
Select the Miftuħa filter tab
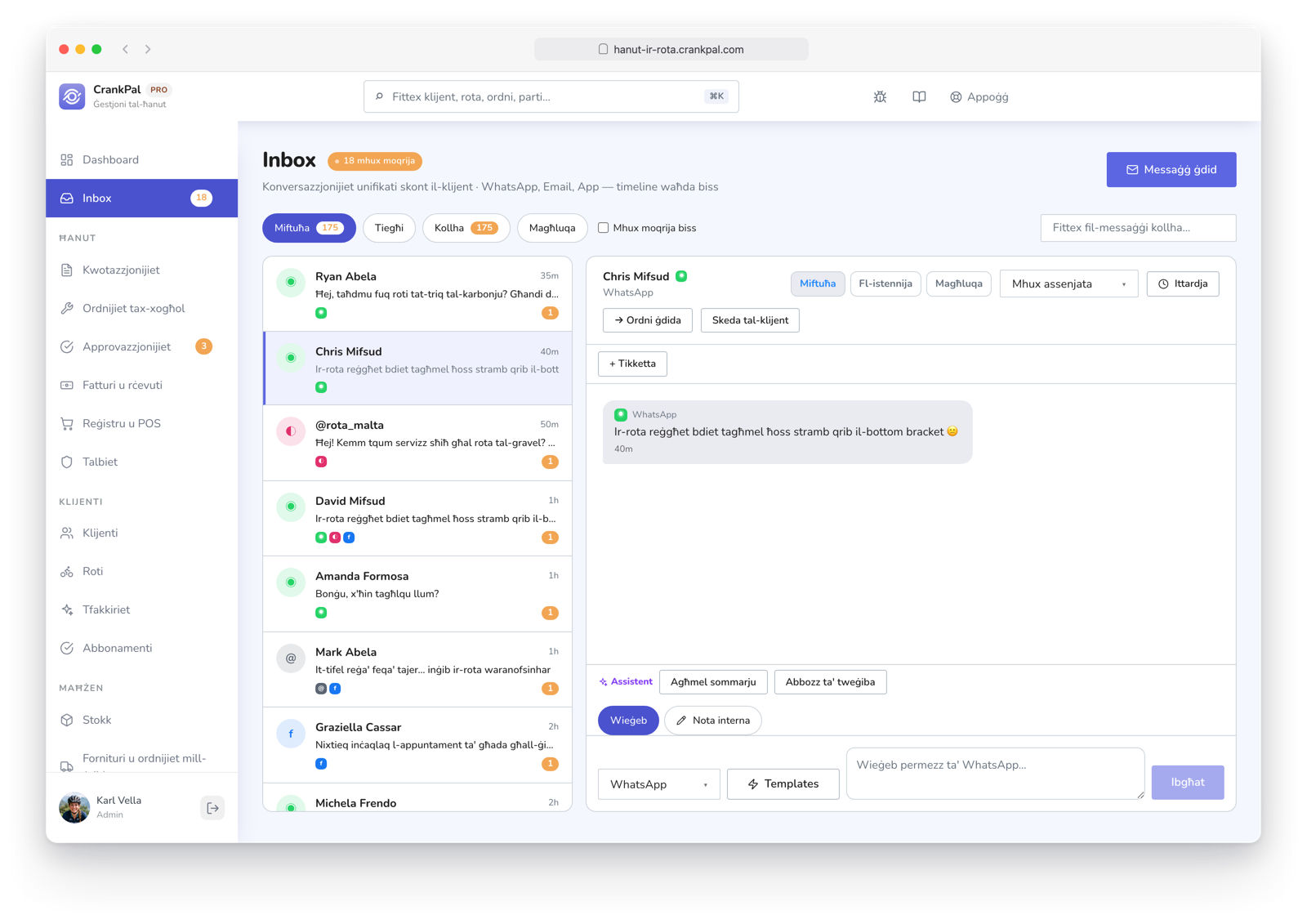click(309, 228)
